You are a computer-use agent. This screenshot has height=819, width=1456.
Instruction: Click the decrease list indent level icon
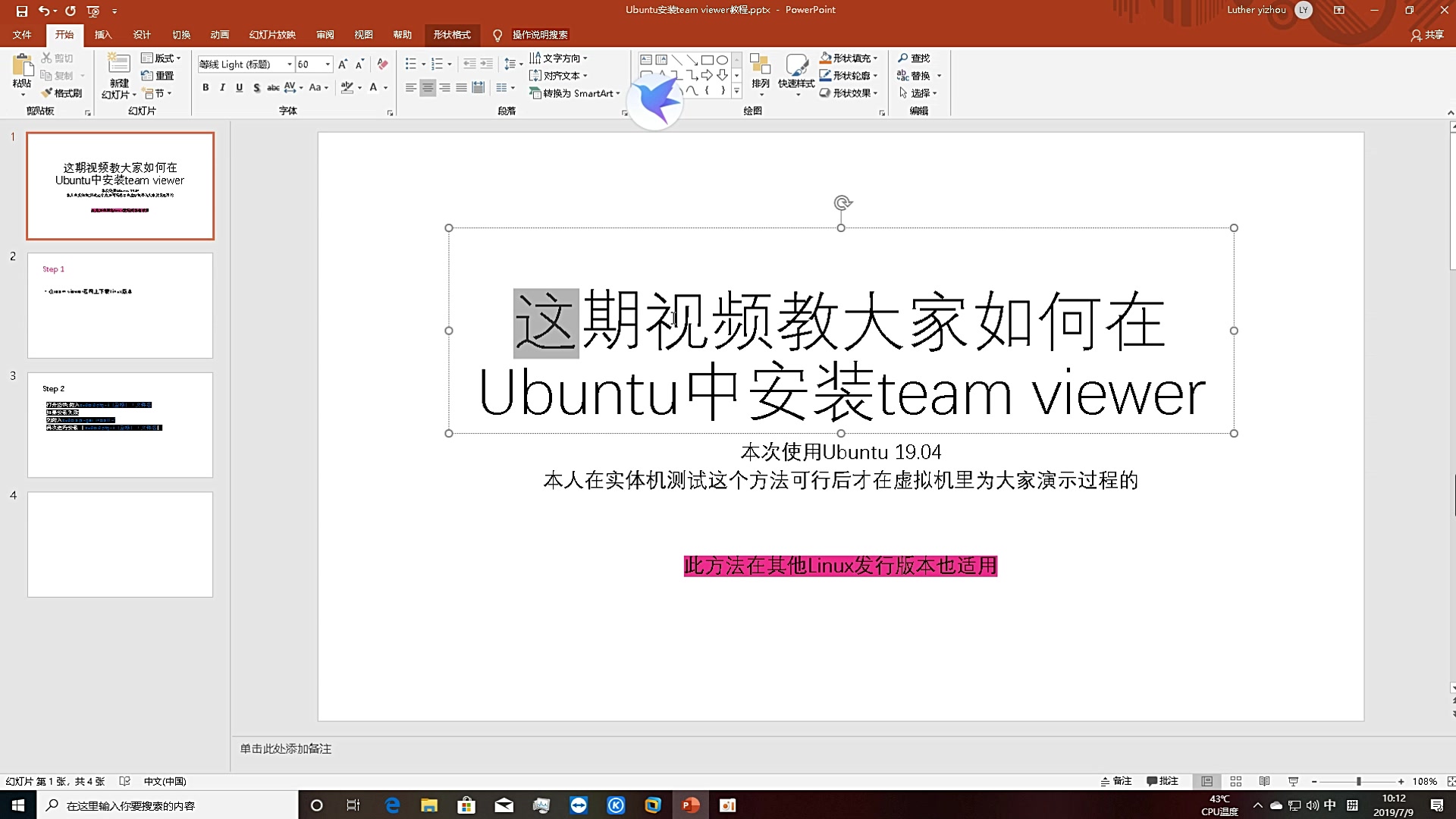pos(469,64)
